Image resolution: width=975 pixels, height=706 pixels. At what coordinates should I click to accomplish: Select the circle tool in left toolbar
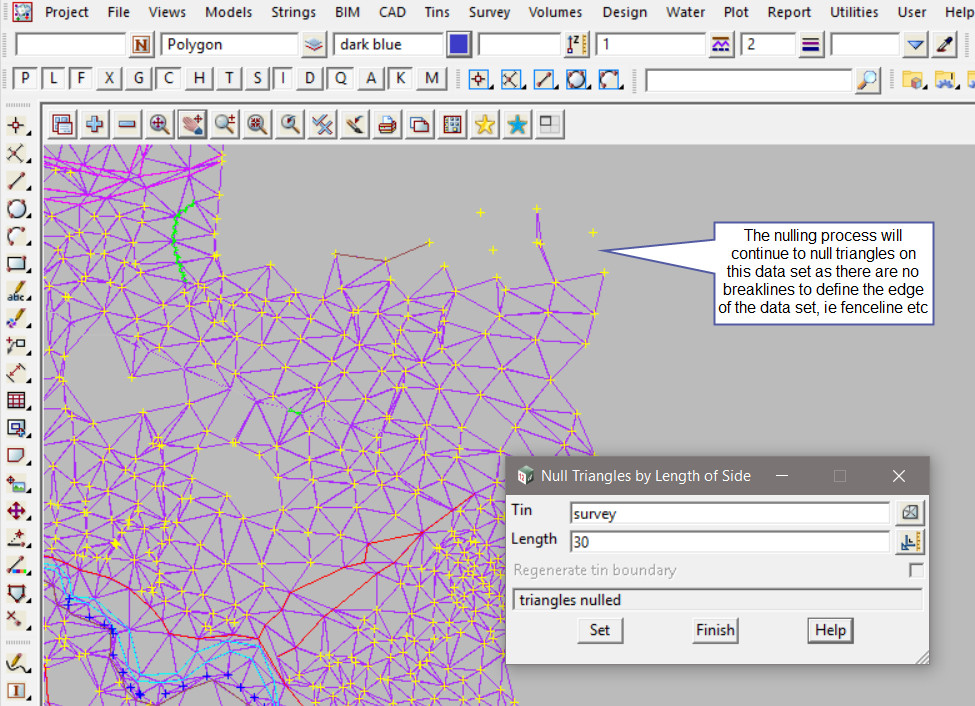click(16, 209)
